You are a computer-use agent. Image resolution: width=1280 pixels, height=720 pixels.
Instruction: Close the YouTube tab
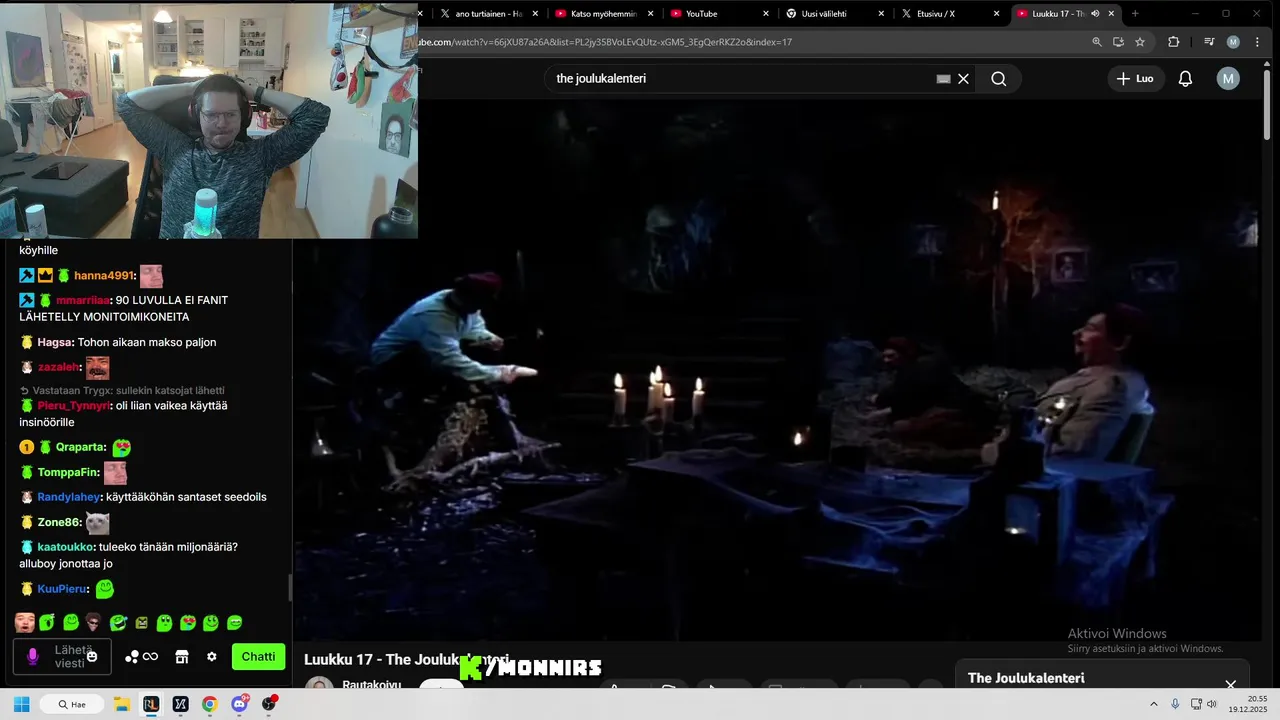pyautogui.click(x=766, y=14)
